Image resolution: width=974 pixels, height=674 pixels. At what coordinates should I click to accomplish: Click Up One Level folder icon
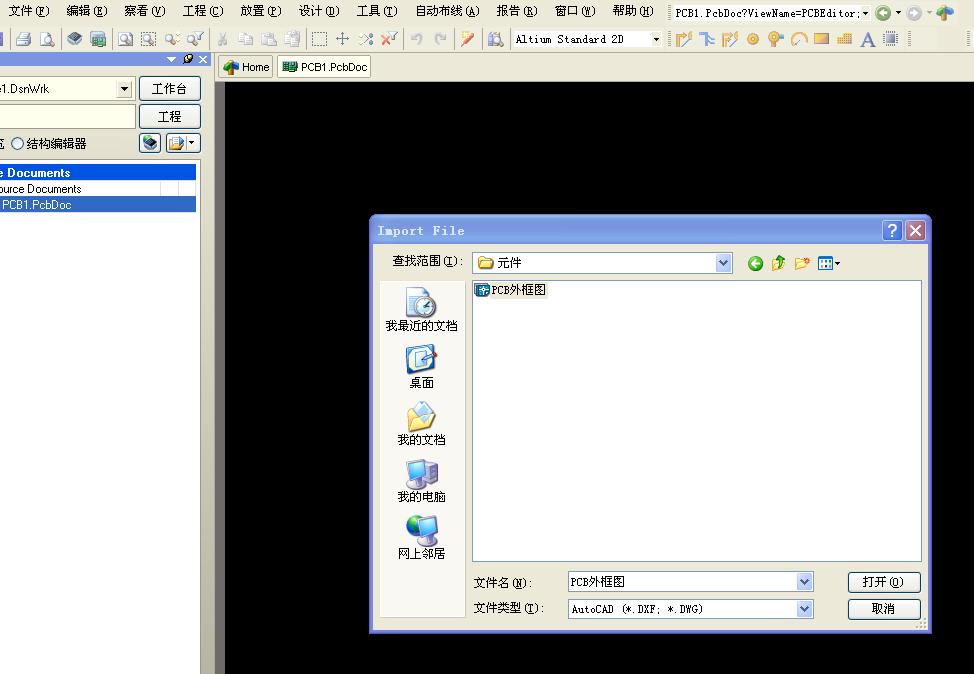[778, 263]
